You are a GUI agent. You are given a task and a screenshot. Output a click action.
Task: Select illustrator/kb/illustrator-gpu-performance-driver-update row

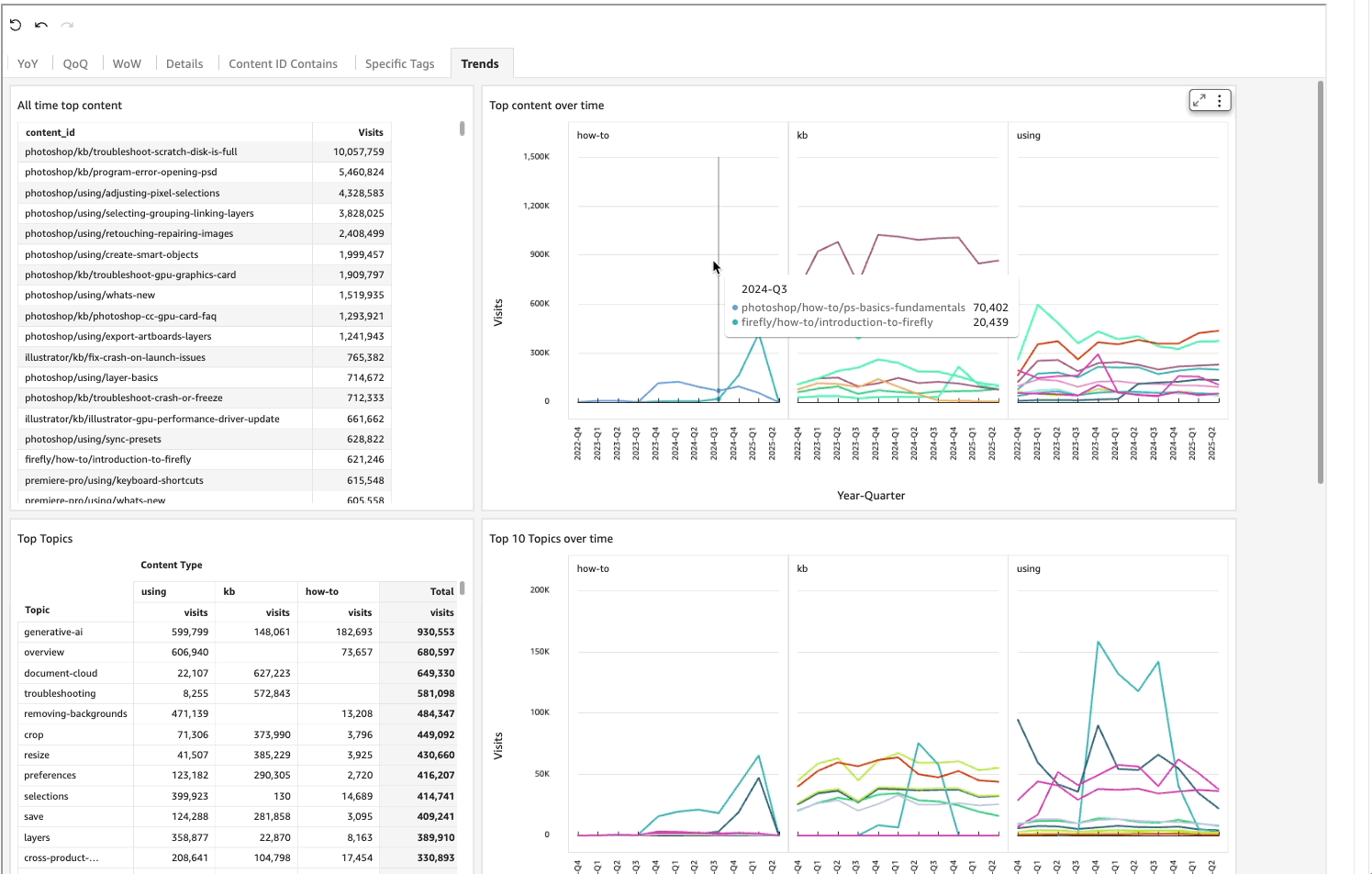pyautogui.click(x=205, y=419)
